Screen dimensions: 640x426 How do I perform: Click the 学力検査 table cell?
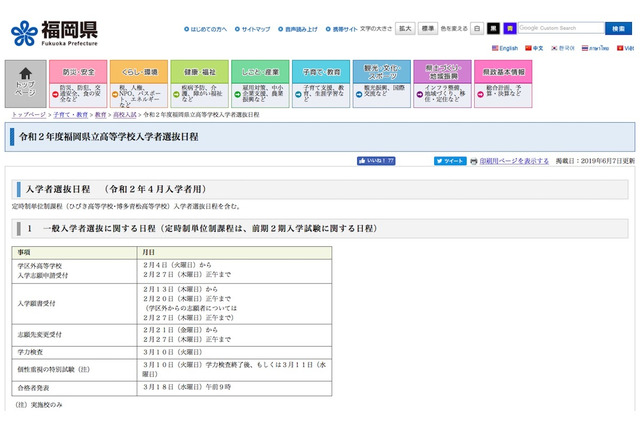coord(74,352)
